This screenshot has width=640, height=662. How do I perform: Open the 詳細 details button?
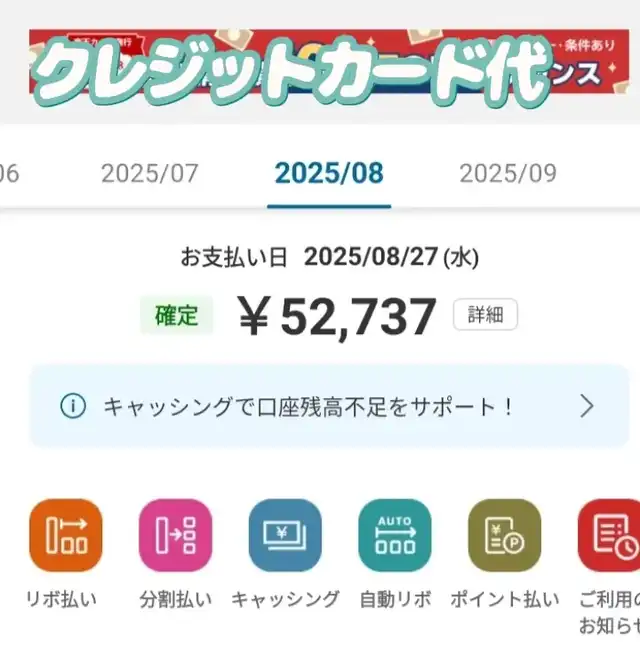[485, 315]
